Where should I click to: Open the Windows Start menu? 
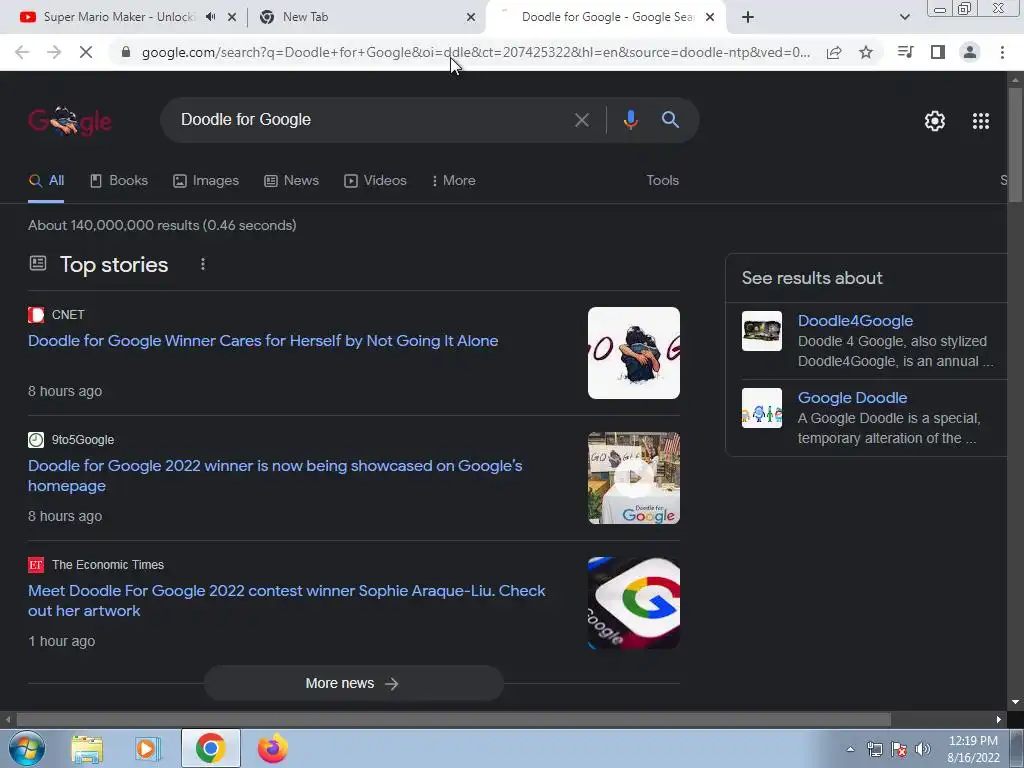[x=27, y=748]
